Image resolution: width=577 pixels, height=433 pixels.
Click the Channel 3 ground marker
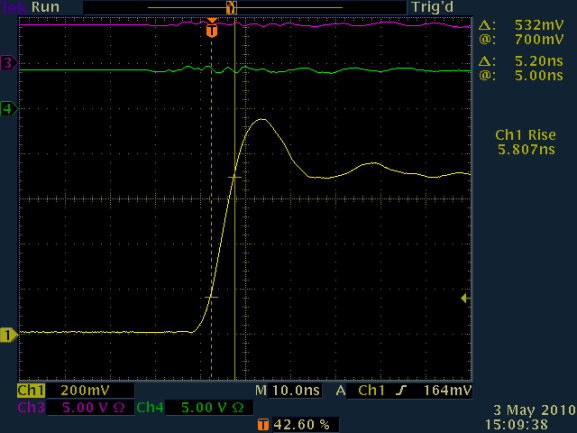pos(9,63)
